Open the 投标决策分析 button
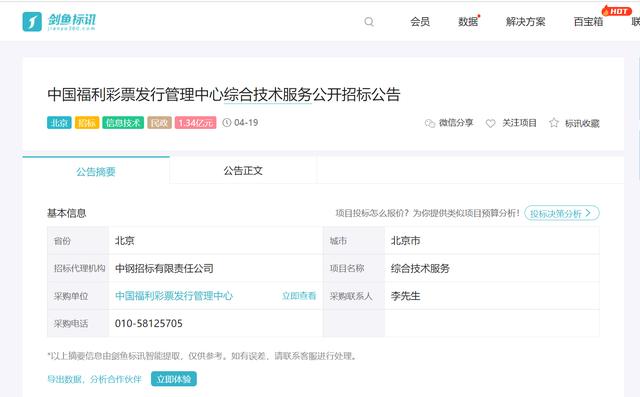640x397 pixels. coord(562,213)
